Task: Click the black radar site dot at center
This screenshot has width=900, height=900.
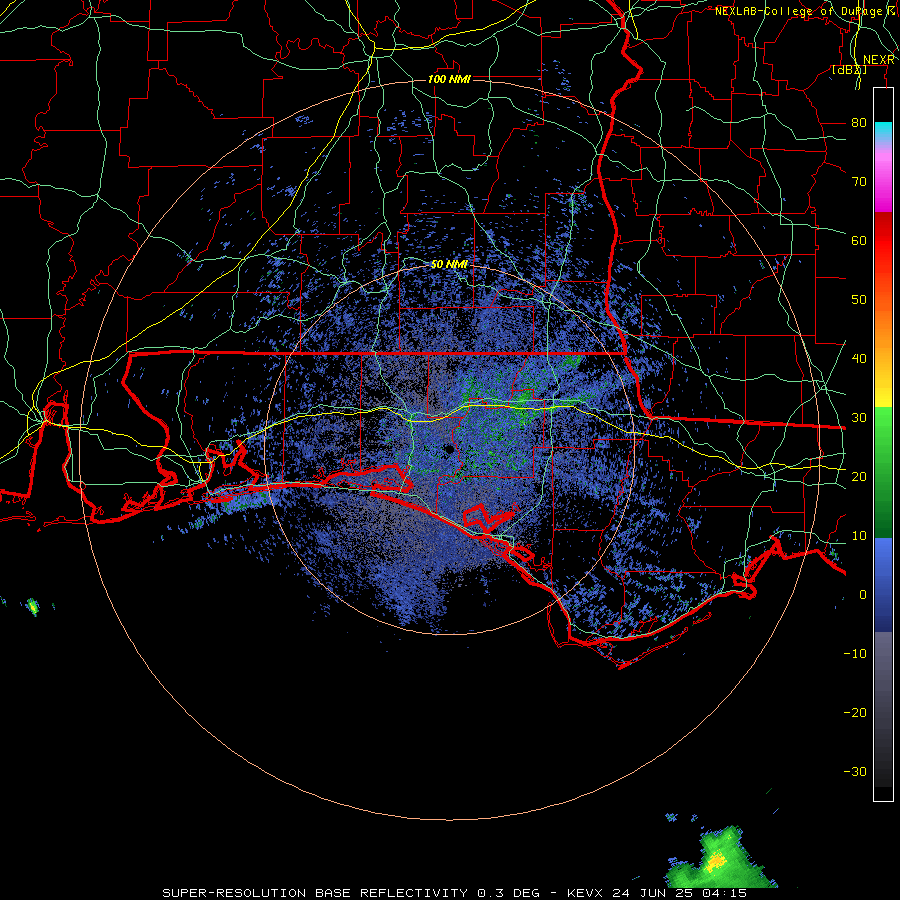Action: coord(449,449)
